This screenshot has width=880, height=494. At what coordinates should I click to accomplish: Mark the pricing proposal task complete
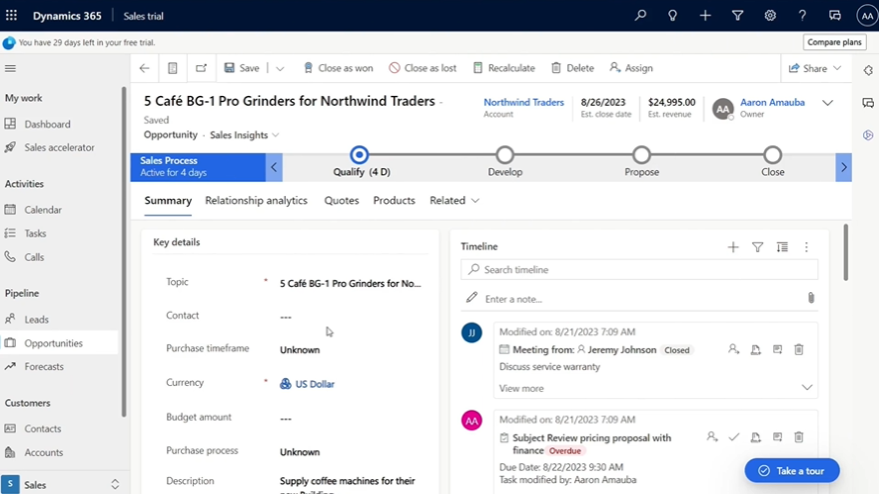tap(733, 437)
